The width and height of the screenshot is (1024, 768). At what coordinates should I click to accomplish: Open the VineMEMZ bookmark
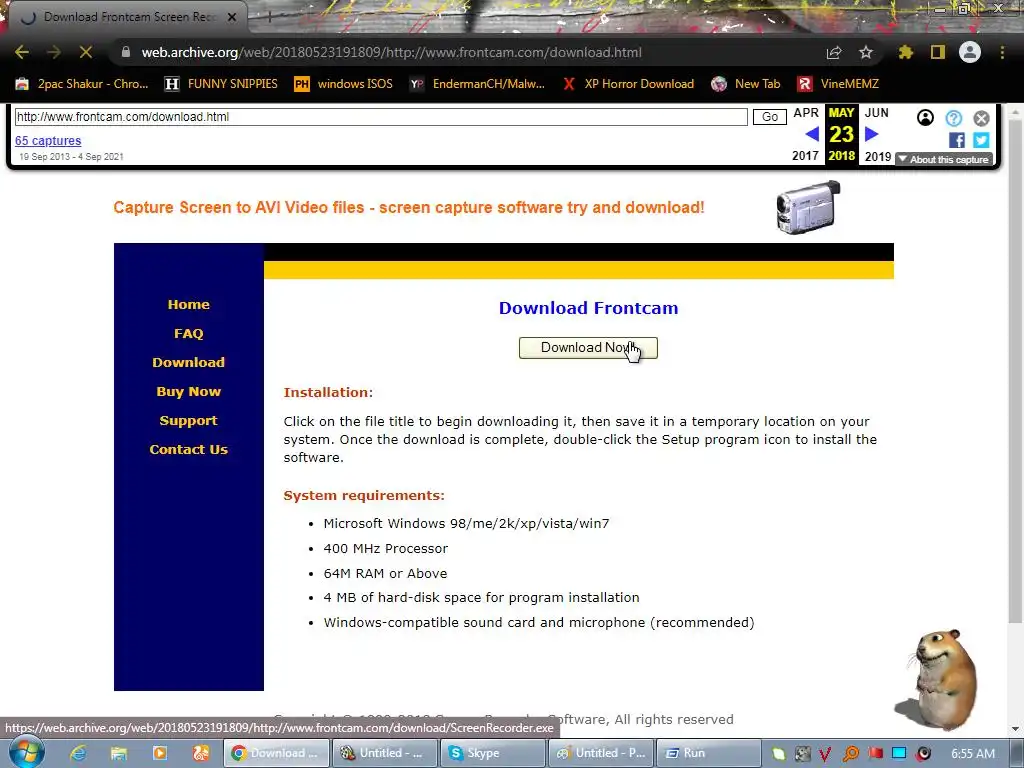click(838, 84)
